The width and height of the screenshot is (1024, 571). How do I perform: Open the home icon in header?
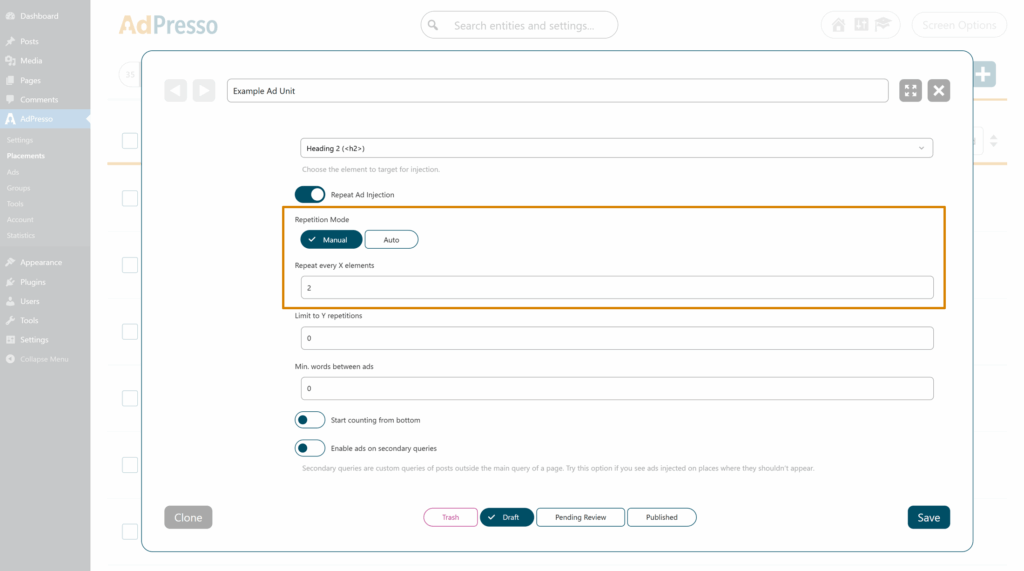[x=838, y=25]
